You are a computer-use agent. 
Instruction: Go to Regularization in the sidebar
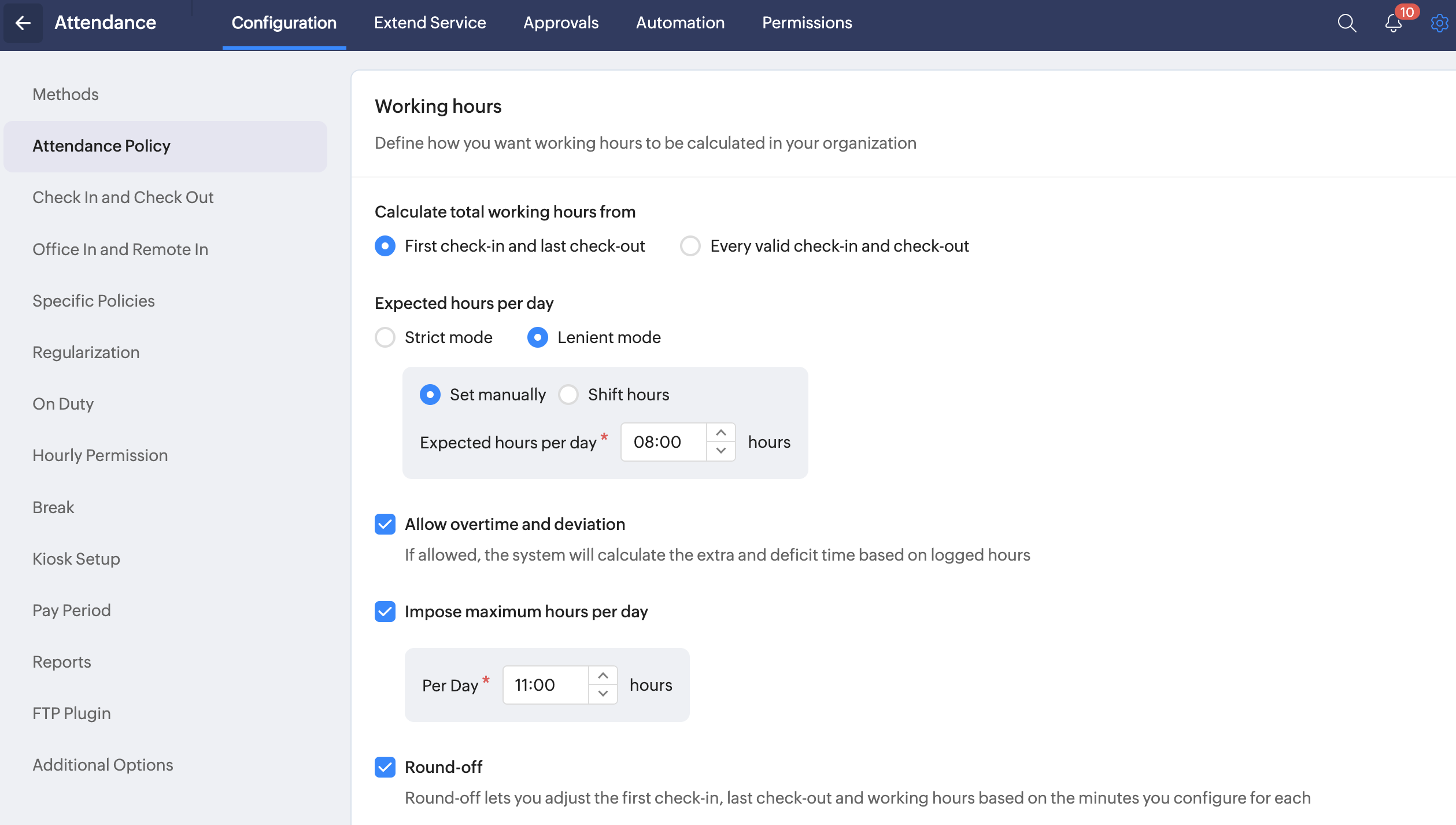86,352
